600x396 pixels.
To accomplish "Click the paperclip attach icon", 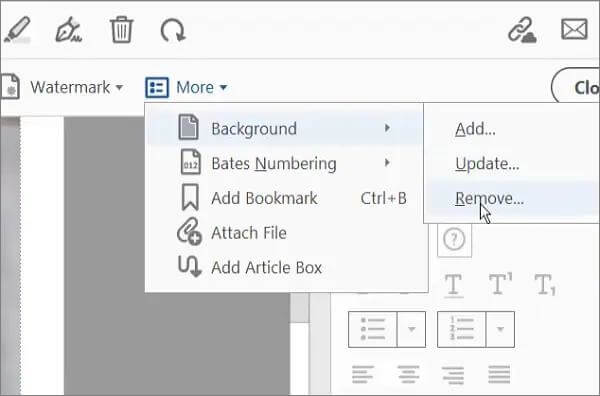I will point(189,231).
